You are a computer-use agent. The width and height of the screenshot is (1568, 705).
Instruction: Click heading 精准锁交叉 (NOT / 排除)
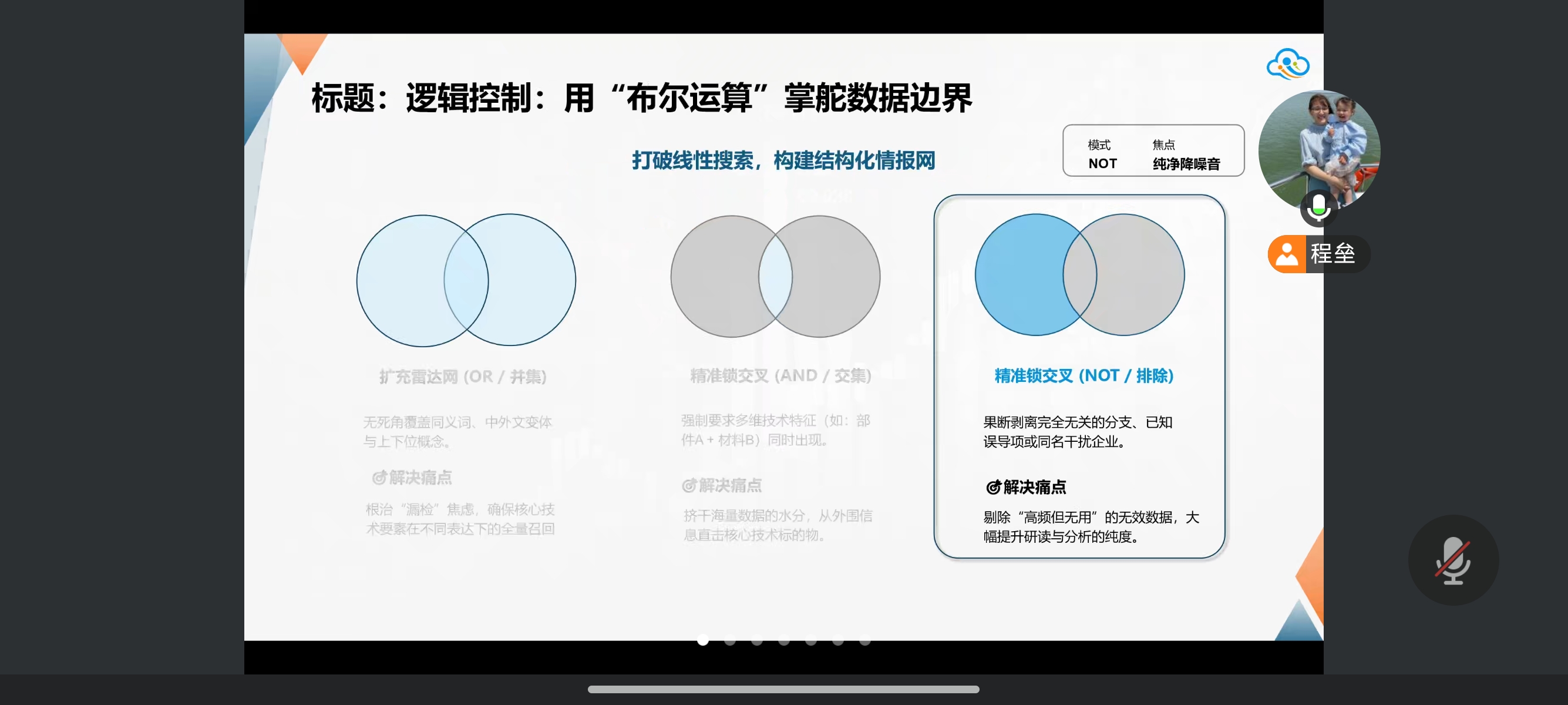pyautogui.click(x=1084, y=375)
